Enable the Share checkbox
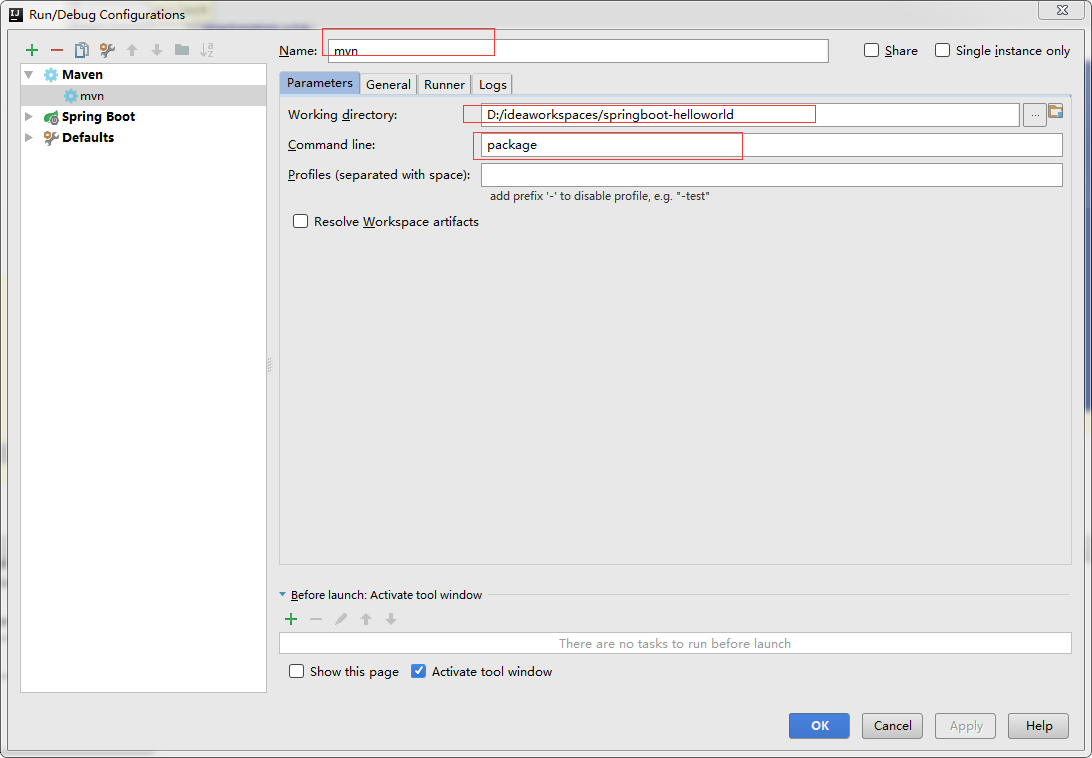Viewport: 1092px width, 758px height. click(871, 50)
